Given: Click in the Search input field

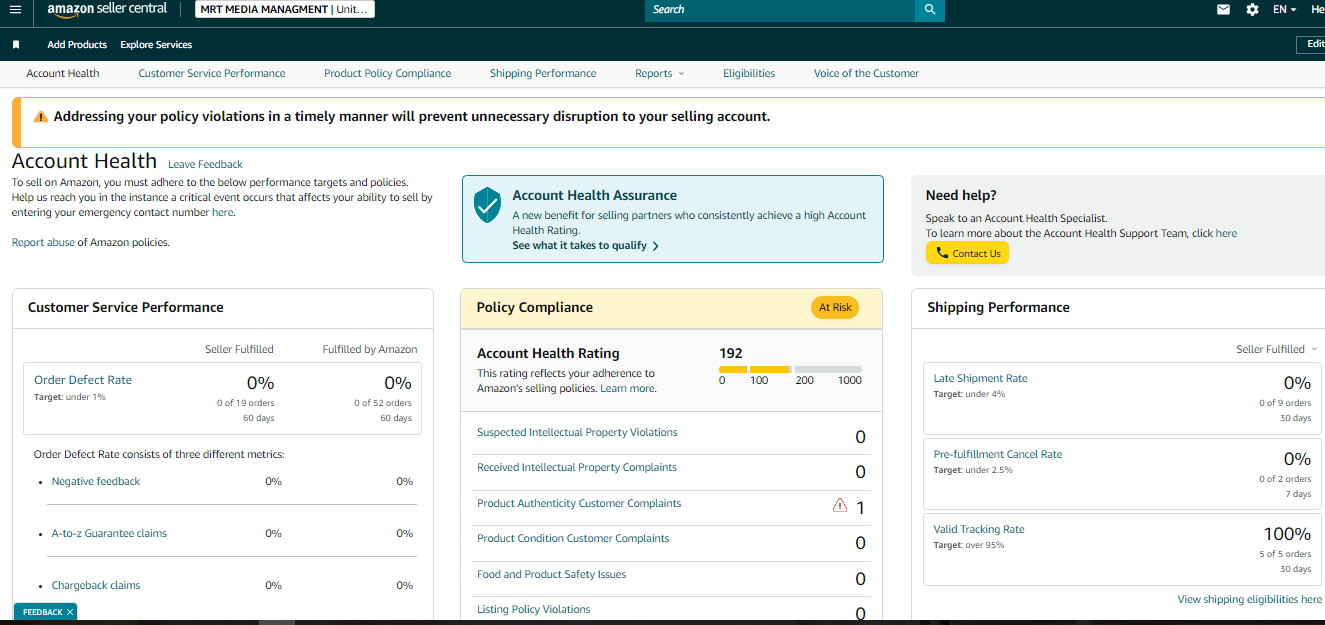Looking at the screenshot, I should tap(780, 10).
